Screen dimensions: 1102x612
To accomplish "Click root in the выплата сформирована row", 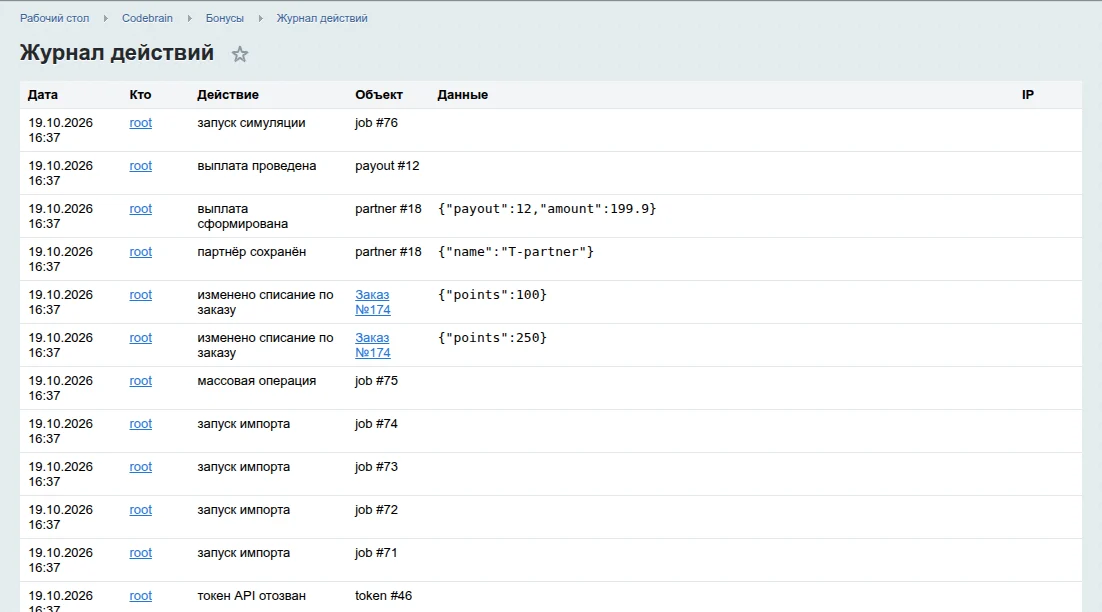I will tap(141, 209).
